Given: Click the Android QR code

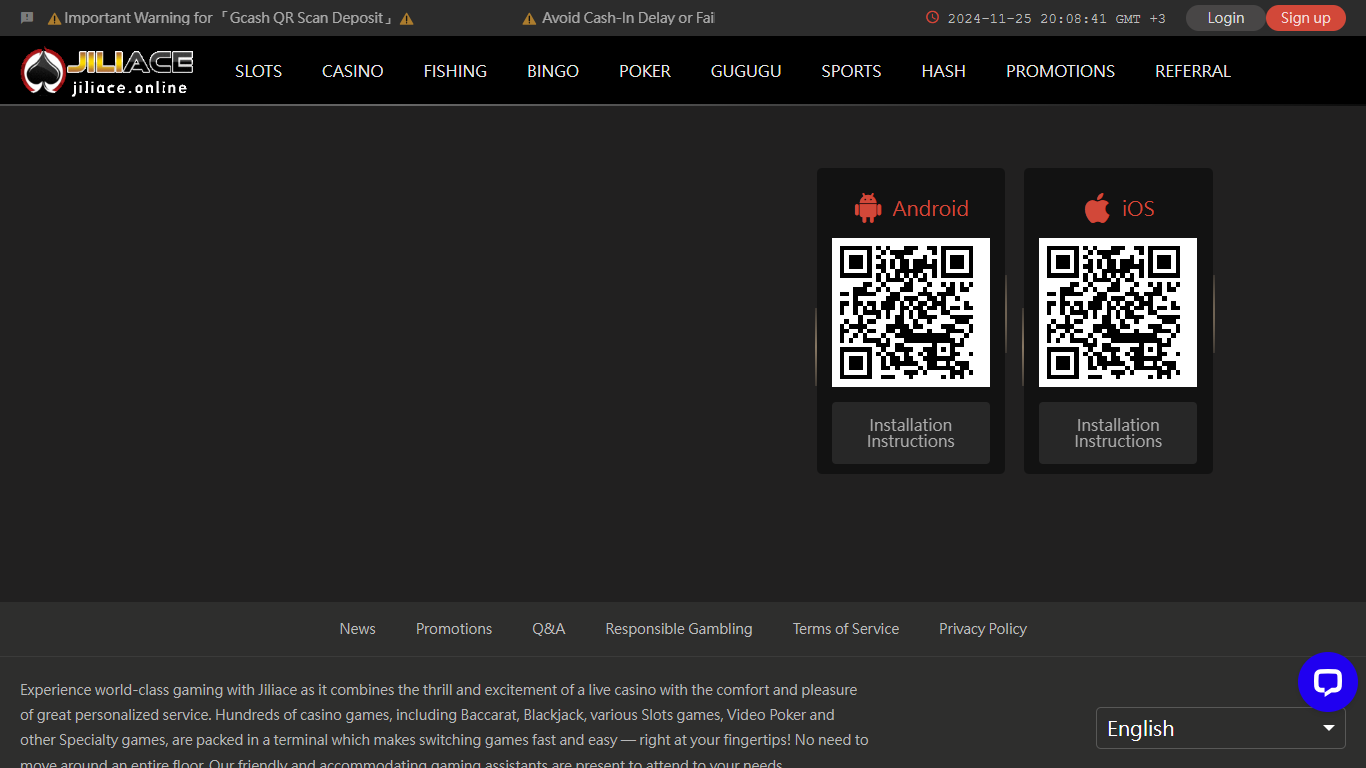Looking at the screenshot, I should (911, 312).
